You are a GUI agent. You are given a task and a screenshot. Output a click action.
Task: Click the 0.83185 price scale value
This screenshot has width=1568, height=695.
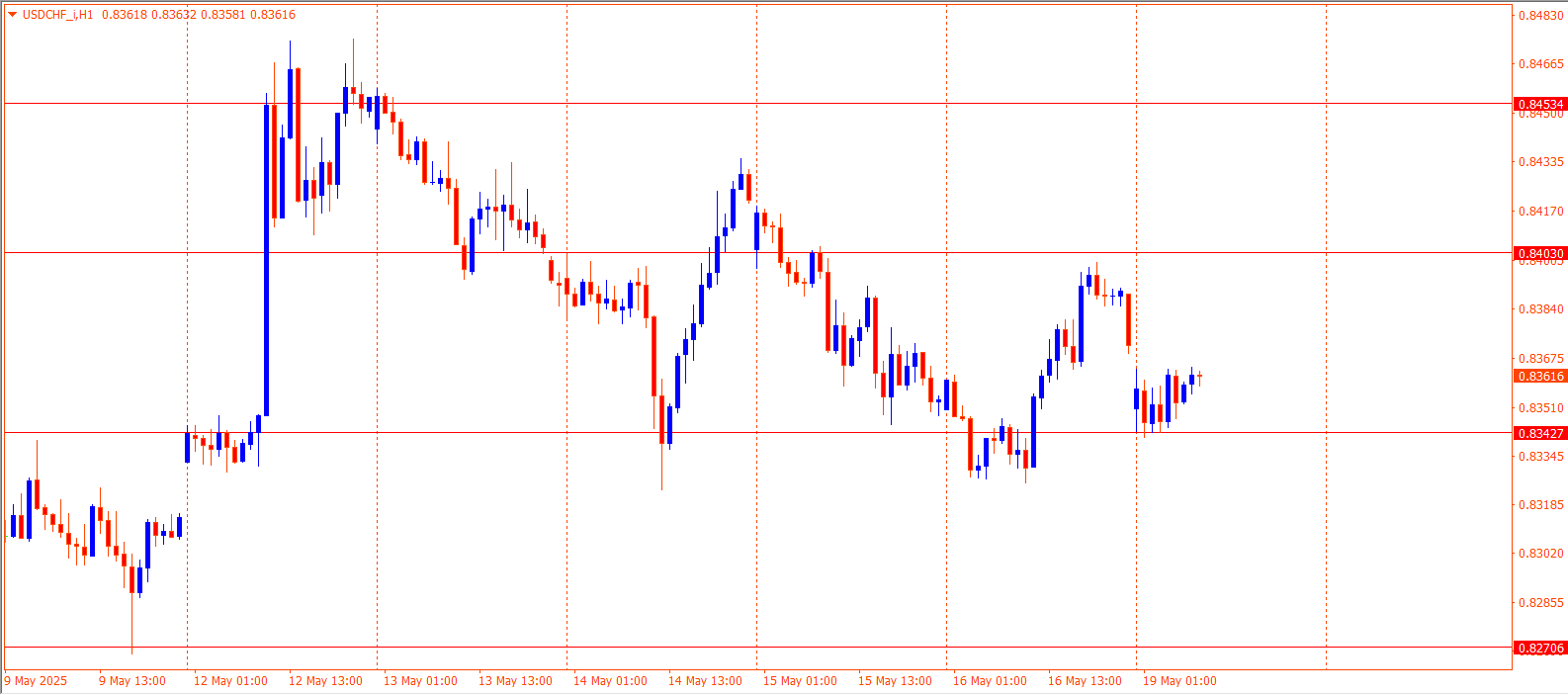click(x=1541, y=505)
